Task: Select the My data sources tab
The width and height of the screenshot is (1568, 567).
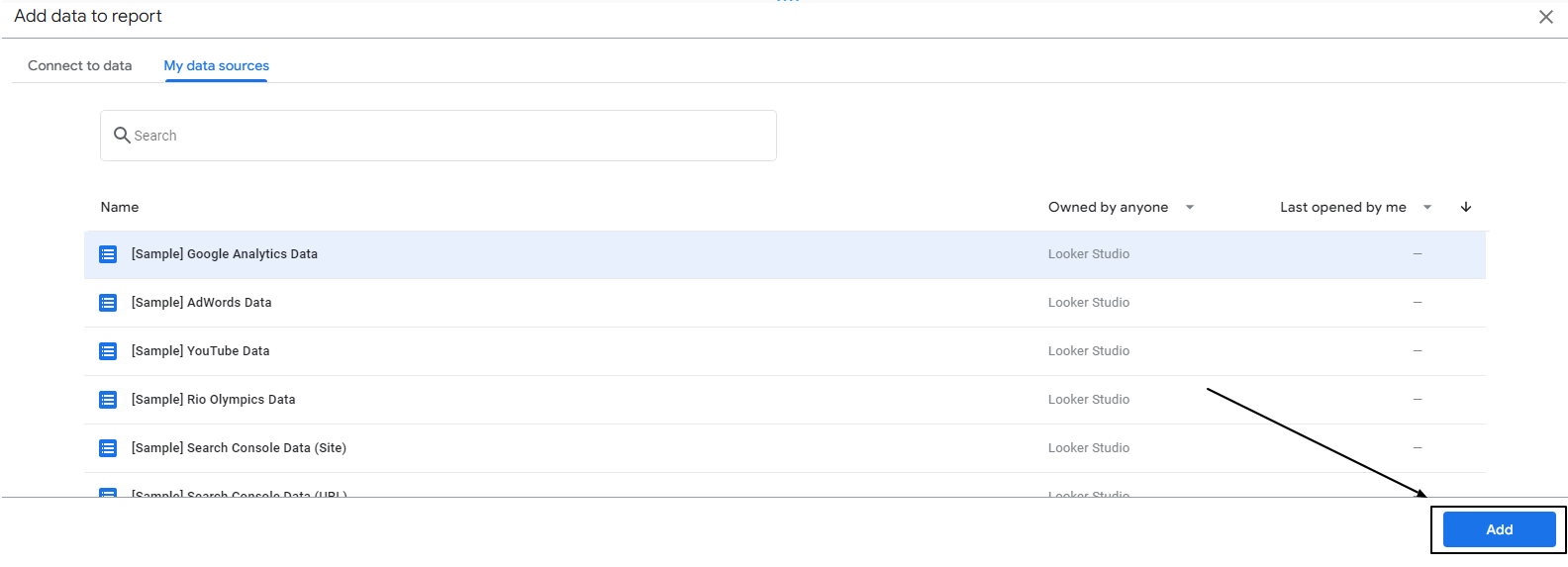Action: point(216,65)
